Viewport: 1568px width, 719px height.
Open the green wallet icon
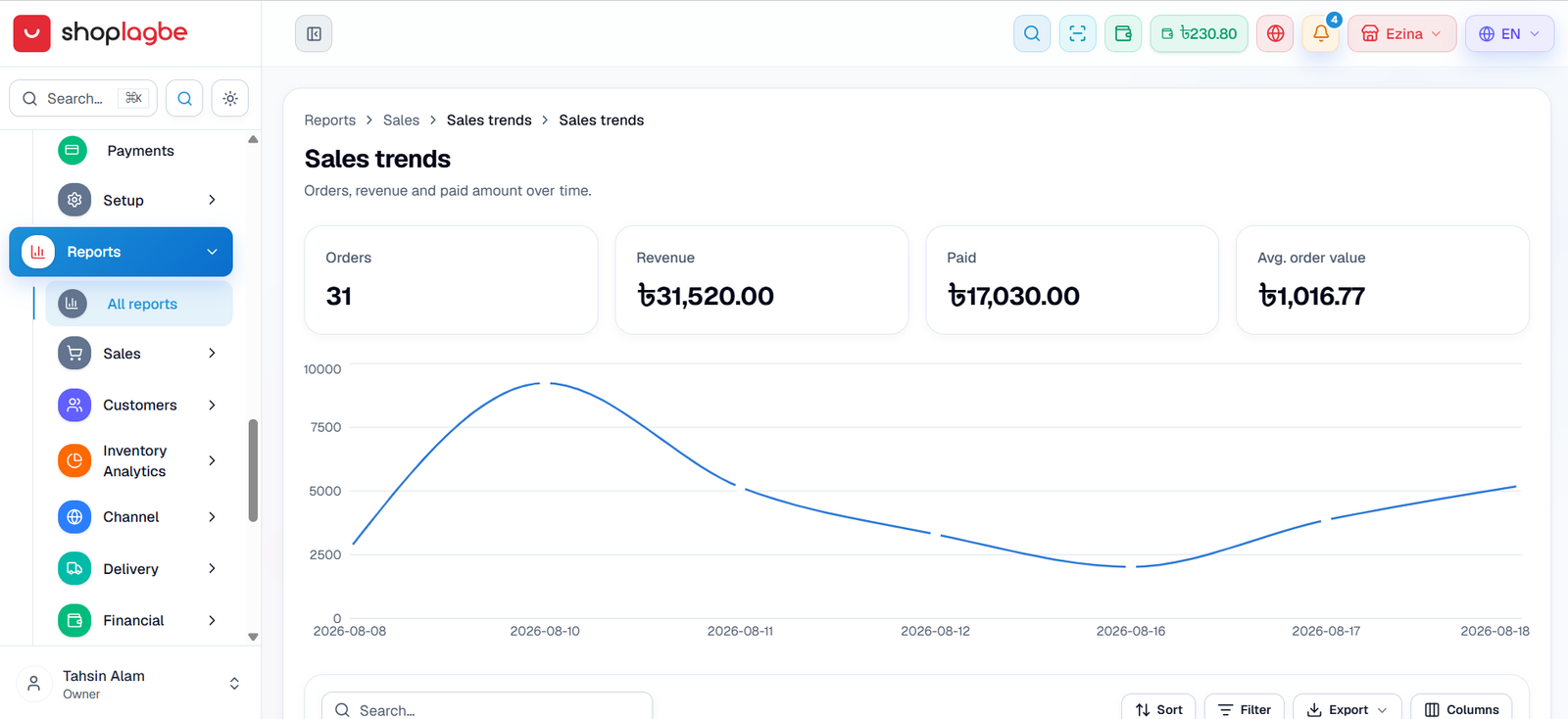(1123, 33)
